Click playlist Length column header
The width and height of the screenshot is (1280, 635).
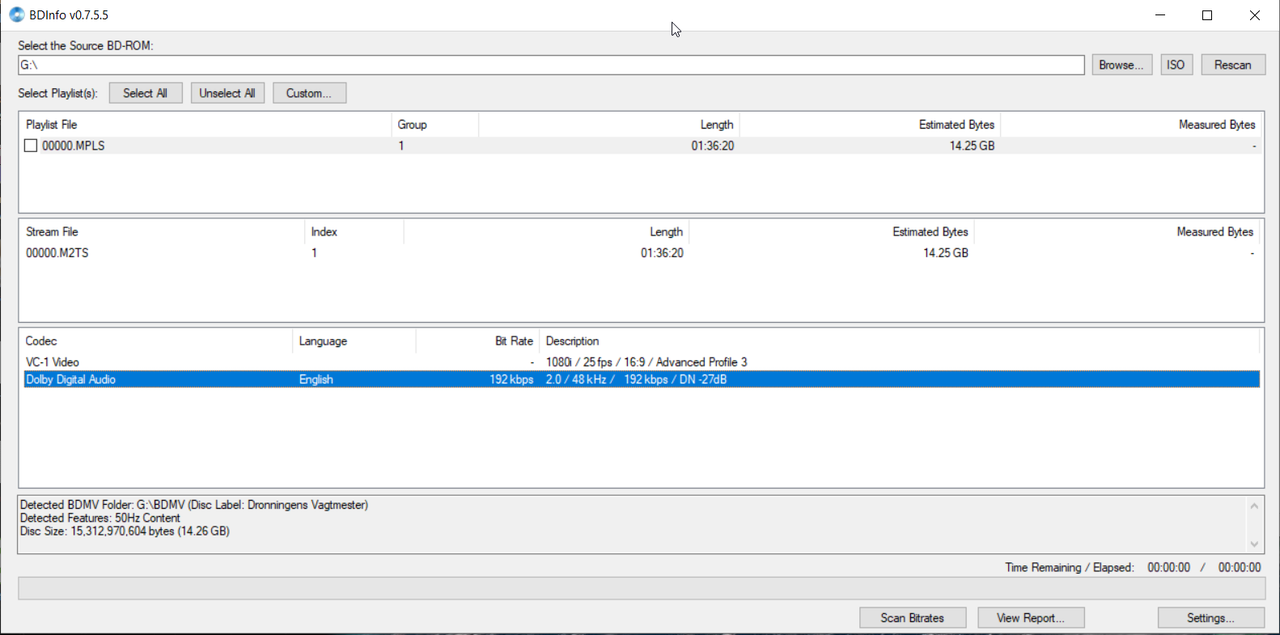click(609, 125)
